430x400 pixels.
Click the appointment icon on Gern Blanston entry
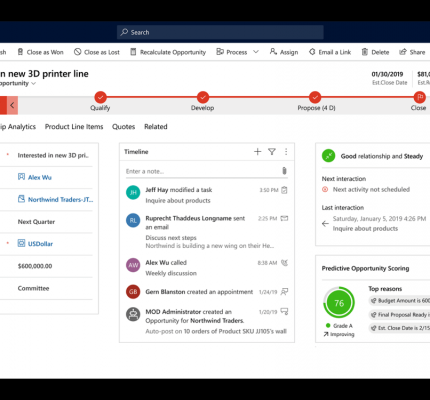click(284, 292)
